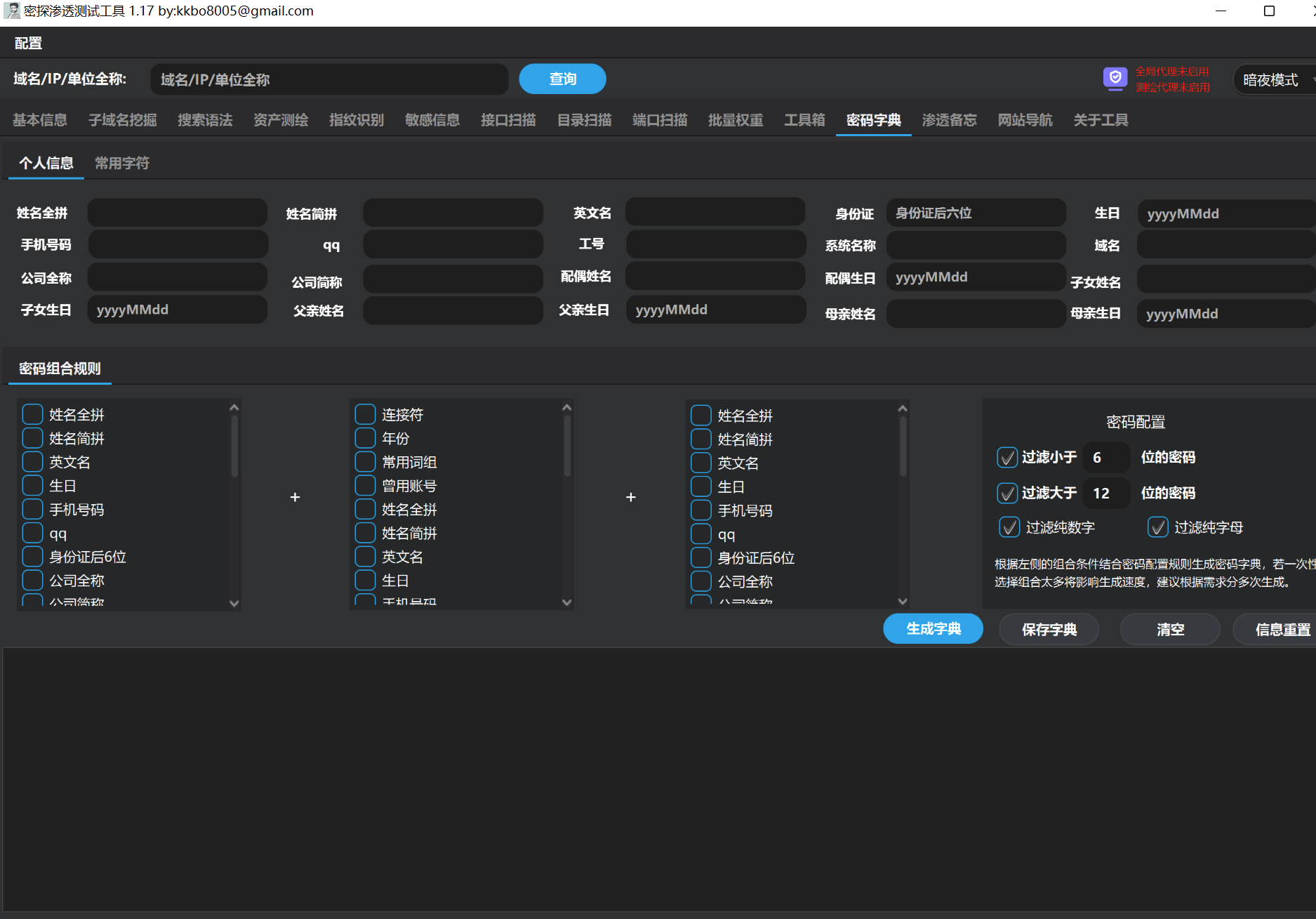
Task: Open the 暗夜模式 theme dropdown
Action: (x=1275, y=80)
